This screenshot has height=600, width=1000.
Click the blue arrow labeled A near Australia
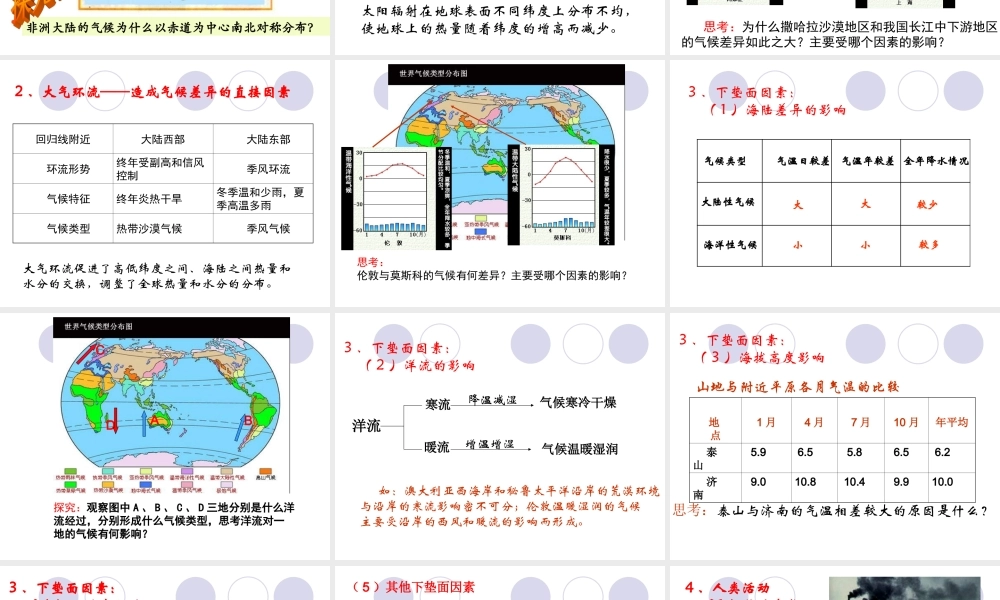(x=144, y=421)
